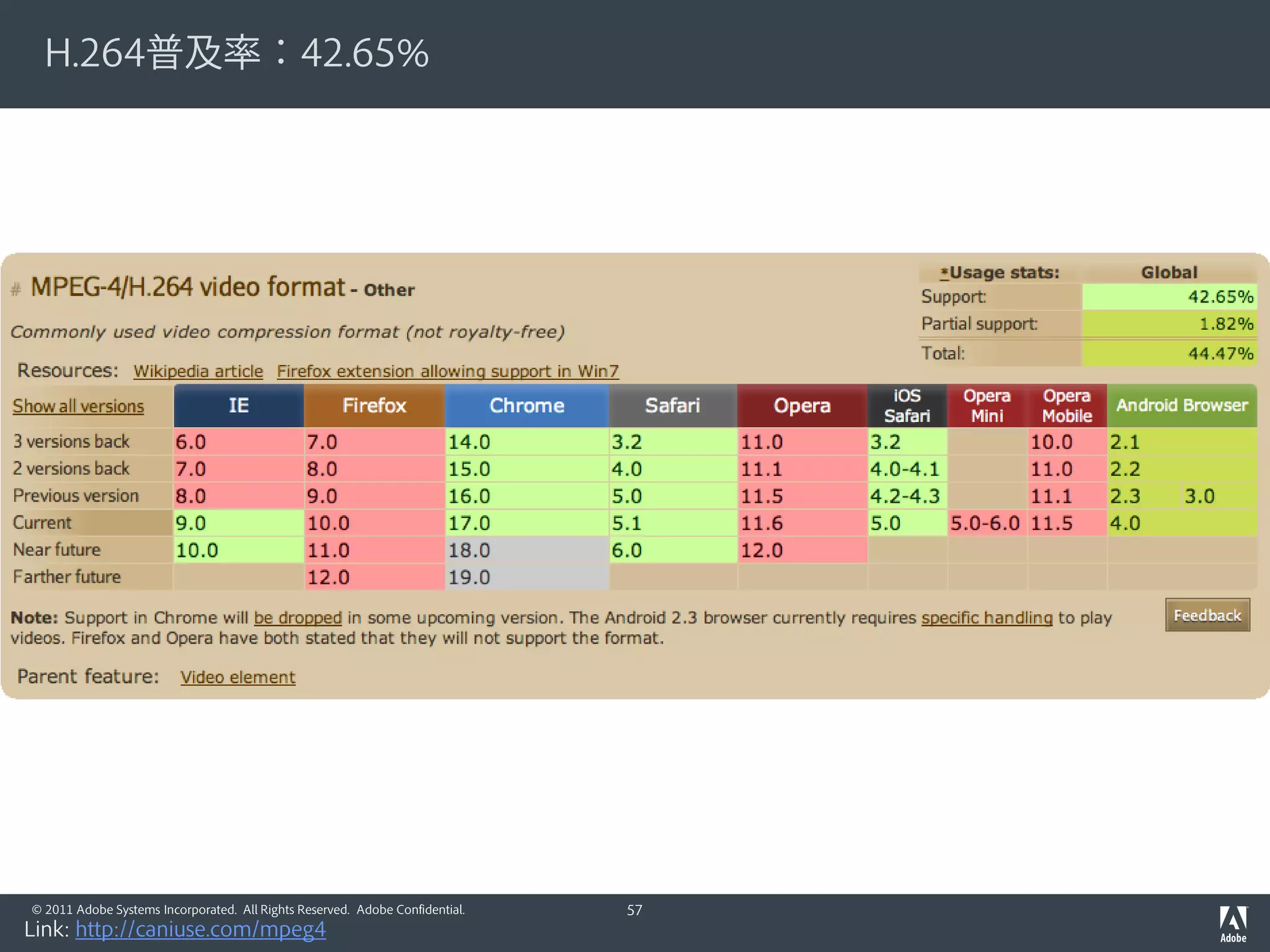Screen dimensions: 1270x952
Task: Click Chrome 19.0 farther future cell
Action: (x=526, y=577)
